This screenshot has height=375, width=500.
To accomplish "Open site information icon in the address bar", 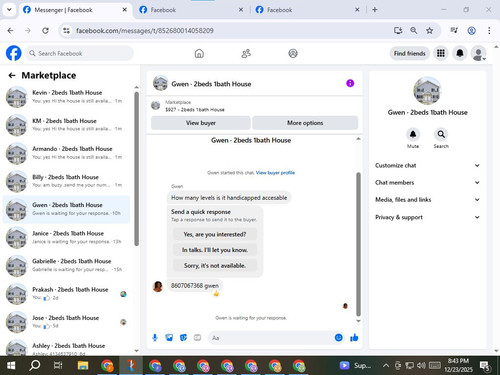I will [x=66, y=31].
